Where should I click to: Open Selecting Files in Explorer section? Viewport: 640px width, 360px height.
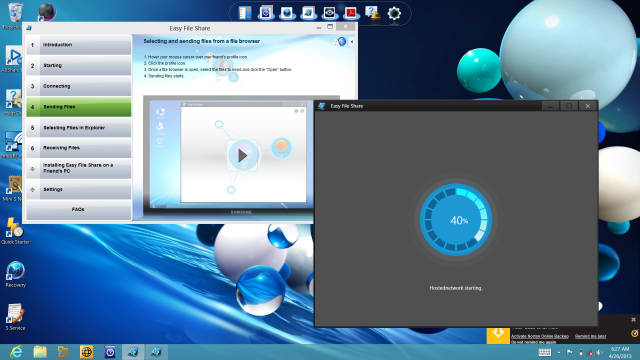tap(79, 128)
